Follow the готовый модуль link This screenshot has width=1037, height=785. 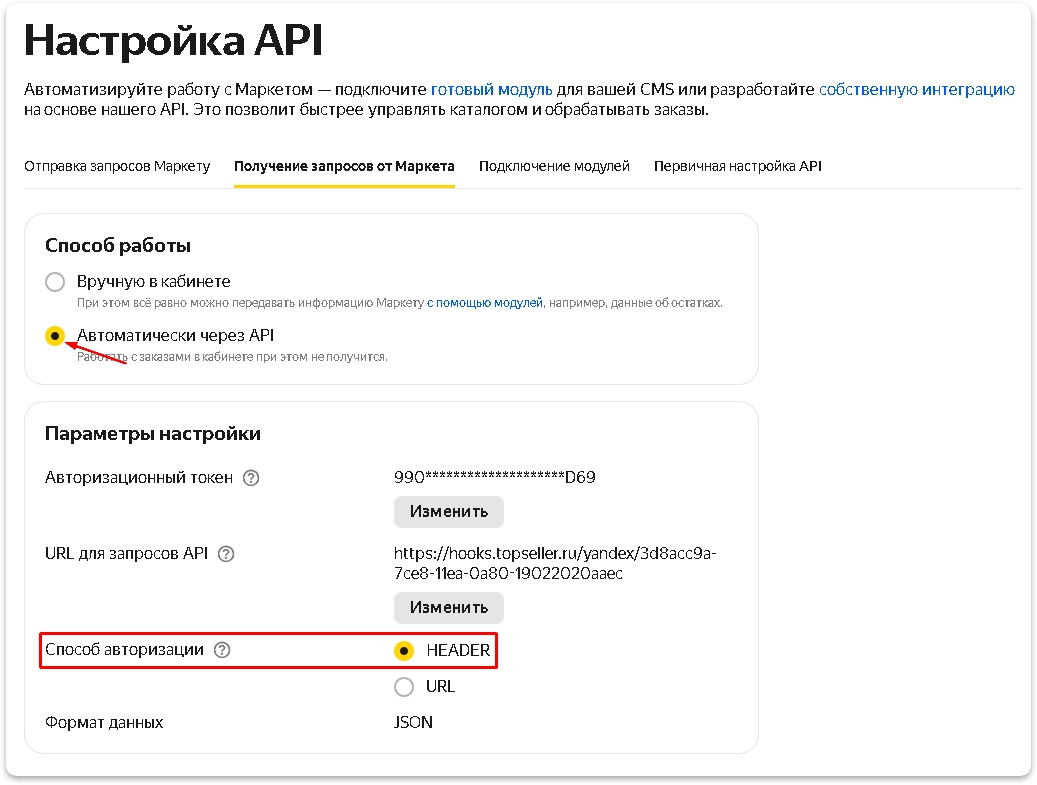click(491, 89)
